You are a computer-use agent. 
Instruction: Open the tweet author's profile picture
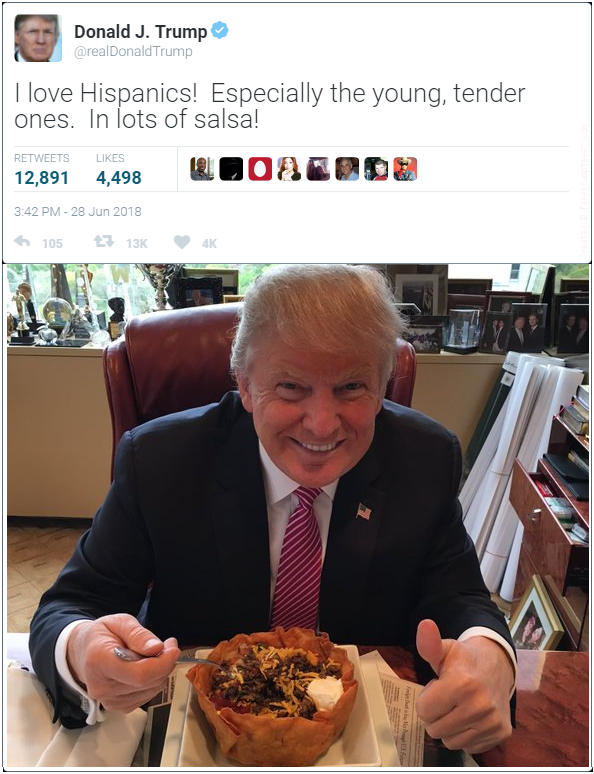point(38,38)
